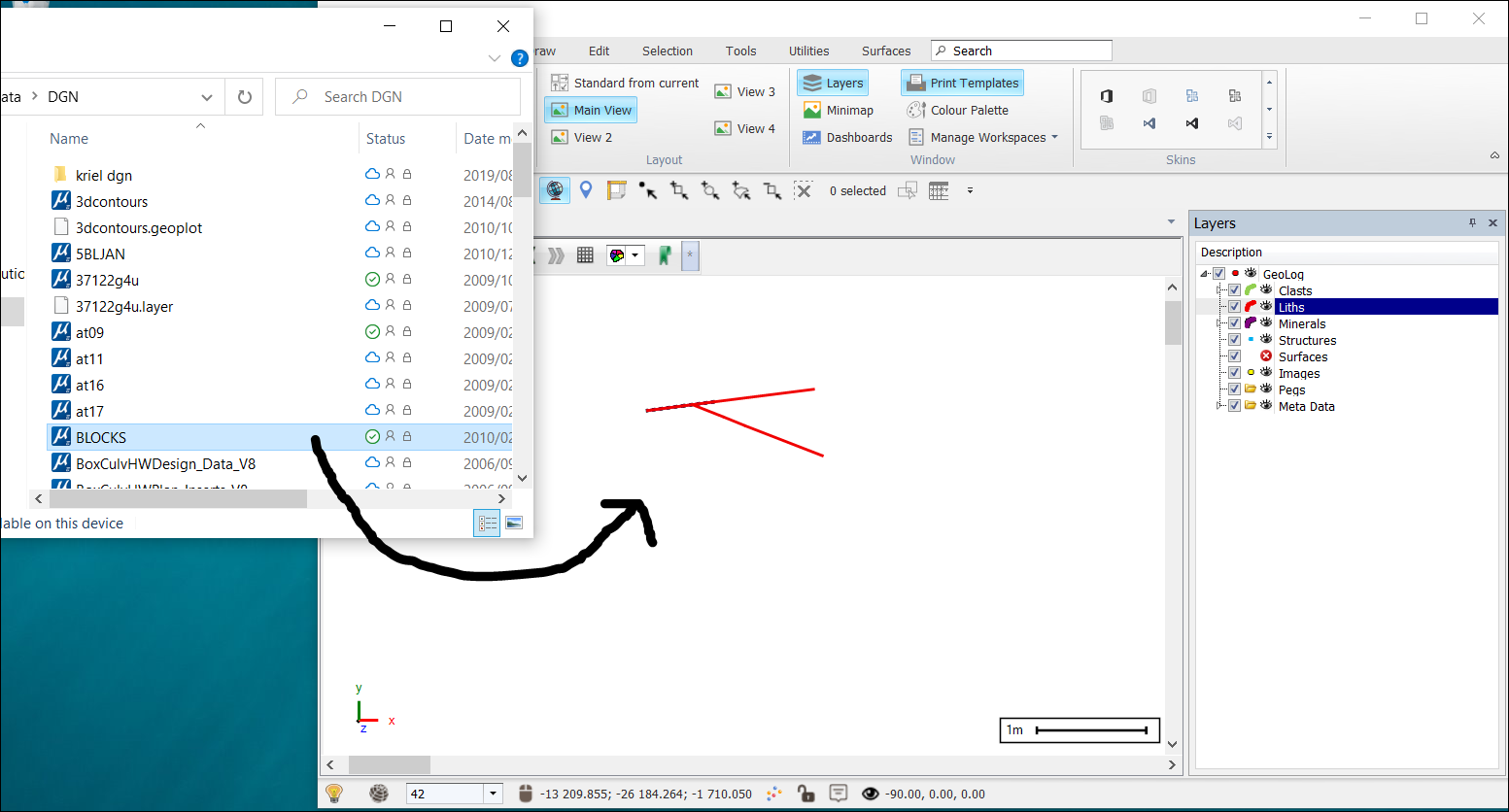Image resolution: width=1509 pixels, height=812 pixels.
Task: Select the point selection arrow tool
Action: pyautogui.click(x=648, y=190)
